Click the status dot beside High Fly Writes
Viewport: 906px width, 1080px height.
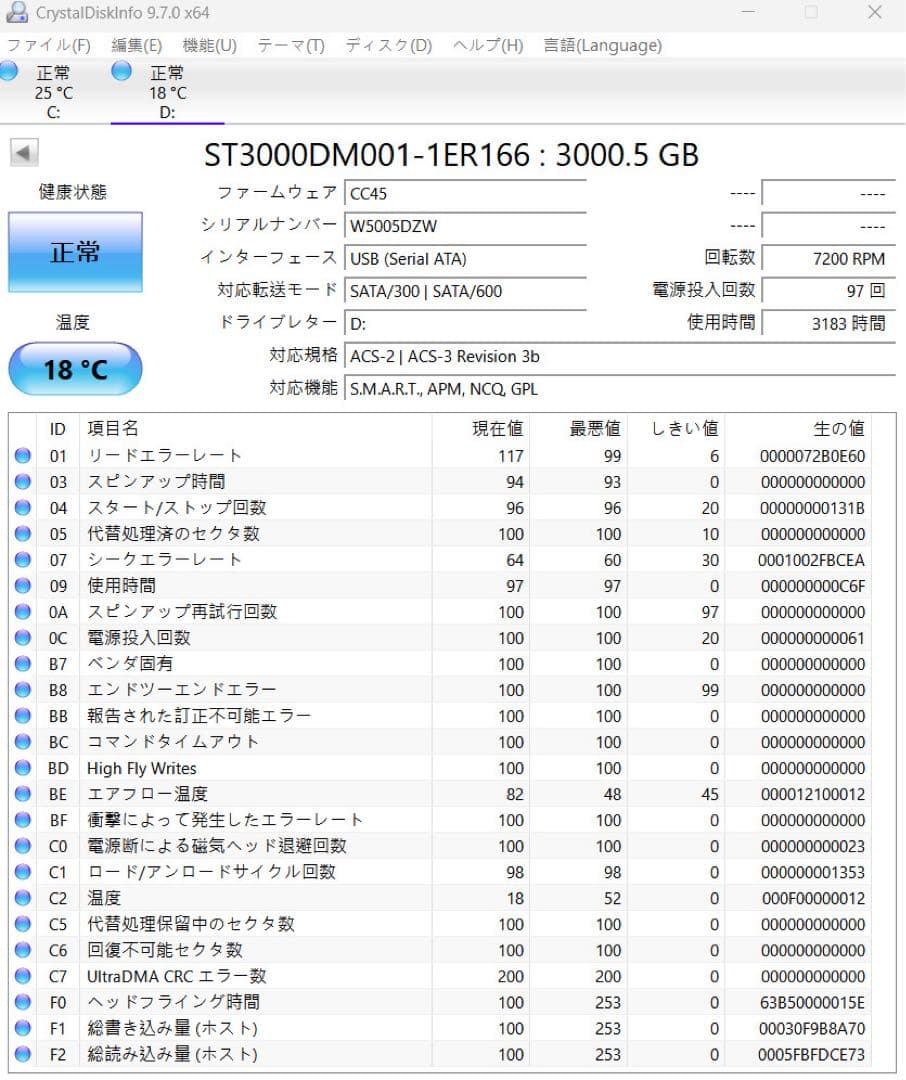click(x=22, y=768)
